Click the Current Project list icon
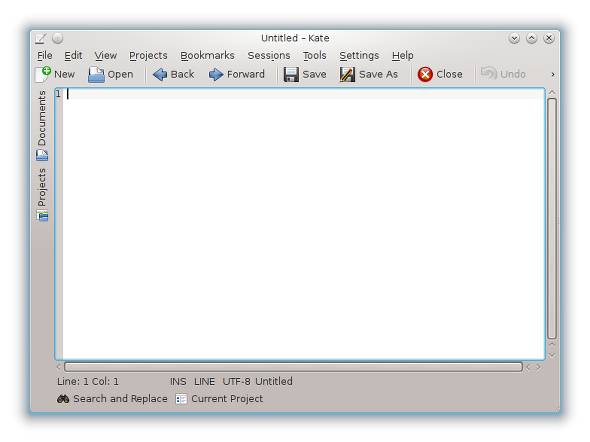590x442 pixels. [x=181, y=399]
